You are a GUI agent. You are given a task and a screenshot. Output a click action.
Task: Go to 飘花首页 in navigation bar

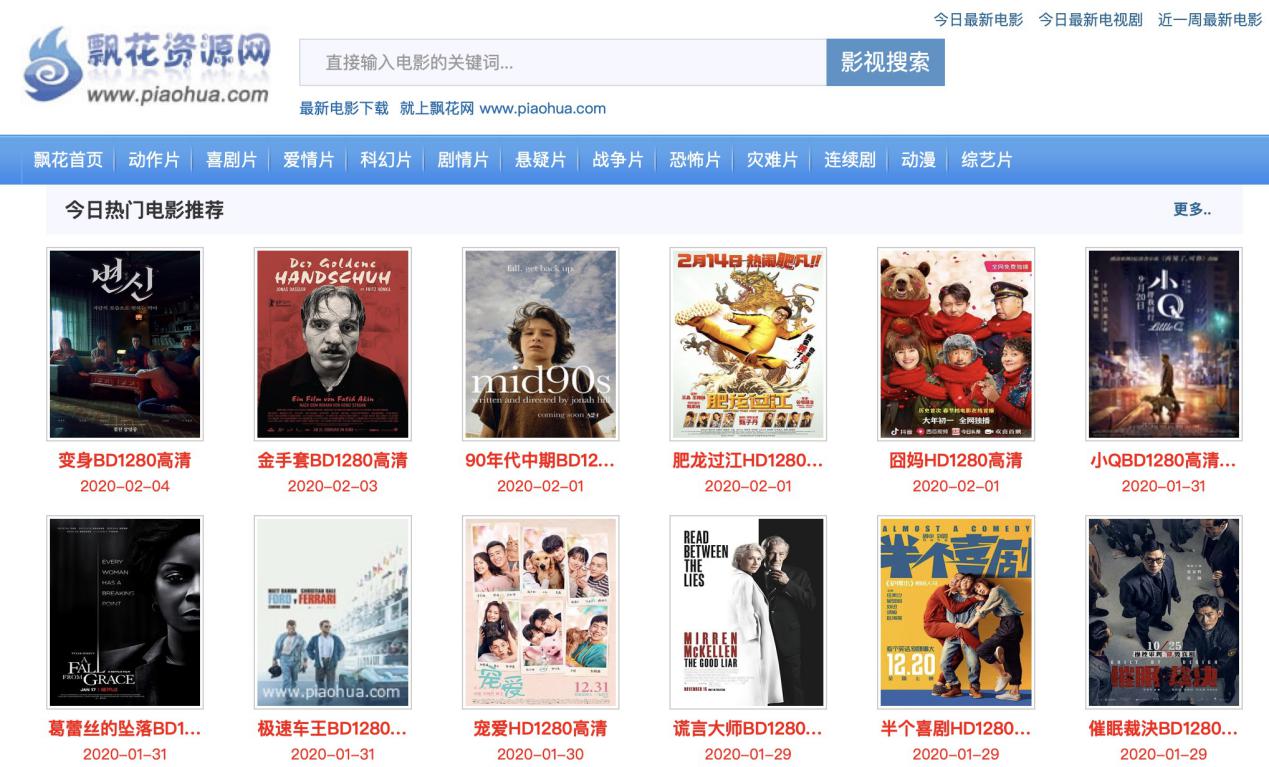[68, 160]
